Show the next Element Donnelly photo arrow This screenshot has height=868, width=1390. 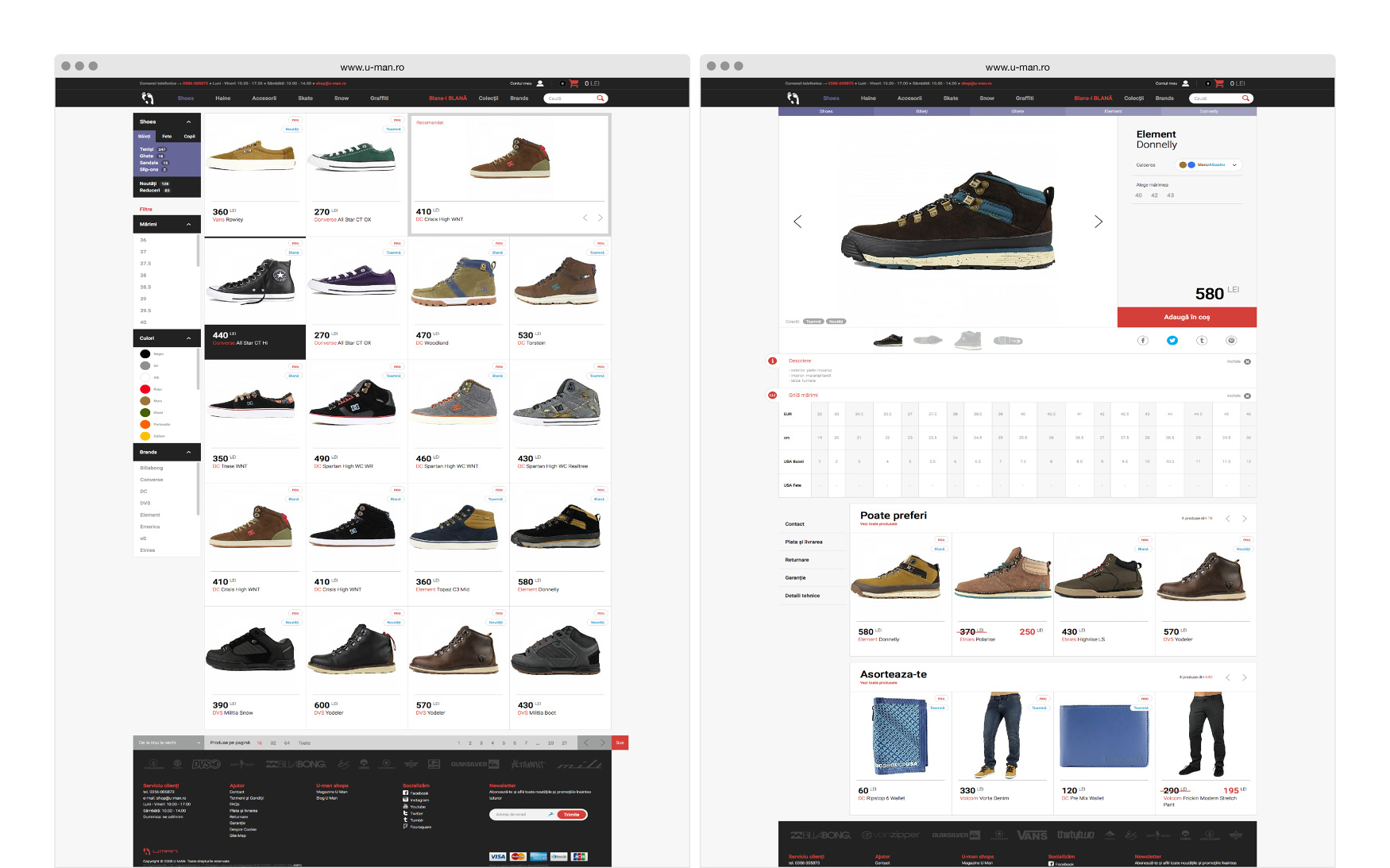[x=1098, y=222]
